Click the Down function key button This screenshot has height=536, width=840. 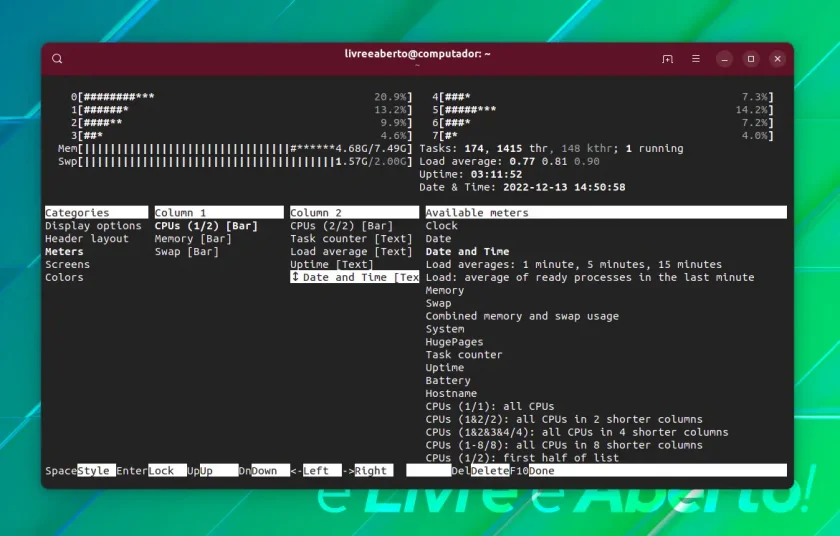coord(271,471)
